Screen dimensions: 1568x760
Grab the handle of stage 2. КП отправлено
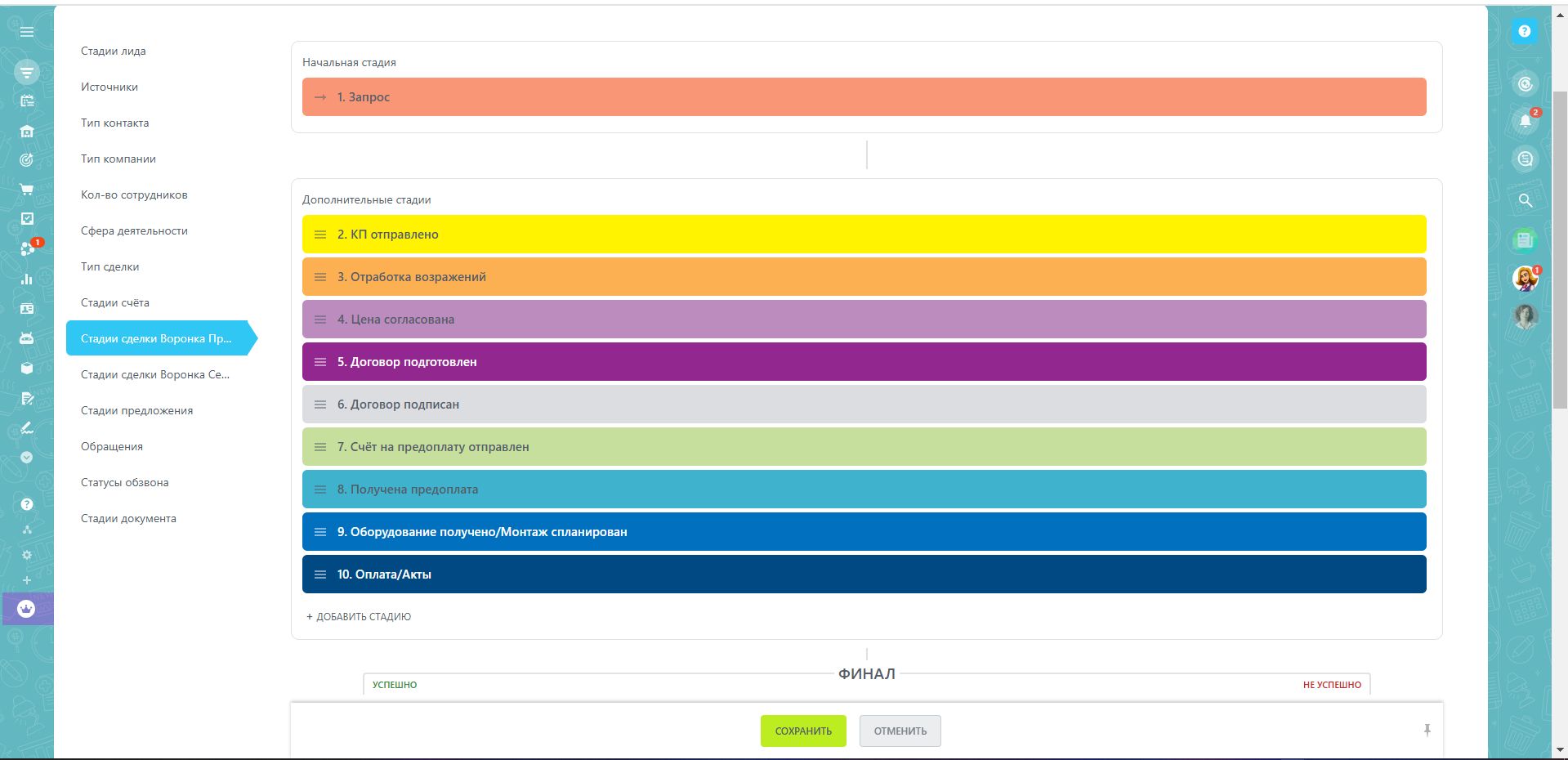[x=320, y=235]
